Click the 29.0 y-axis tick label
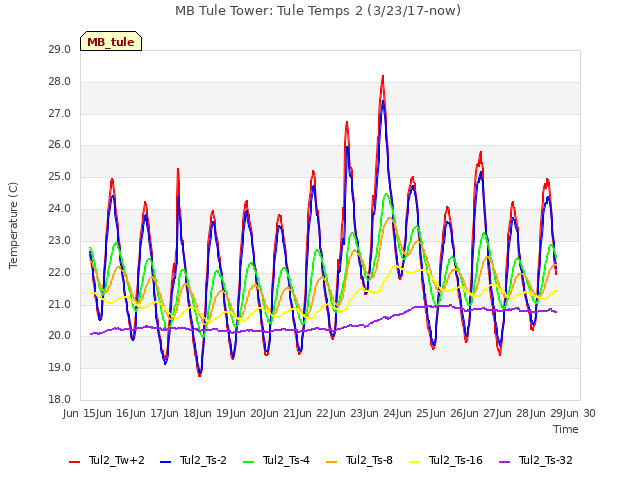 60,50
